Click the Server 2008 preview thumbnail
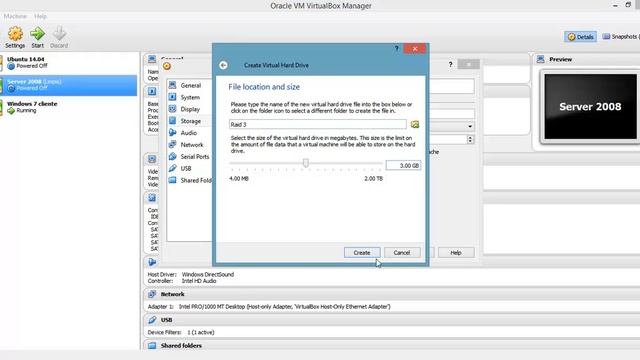Image resolution: width=640 pixels, height=360 pixels. tap(590, 107)
